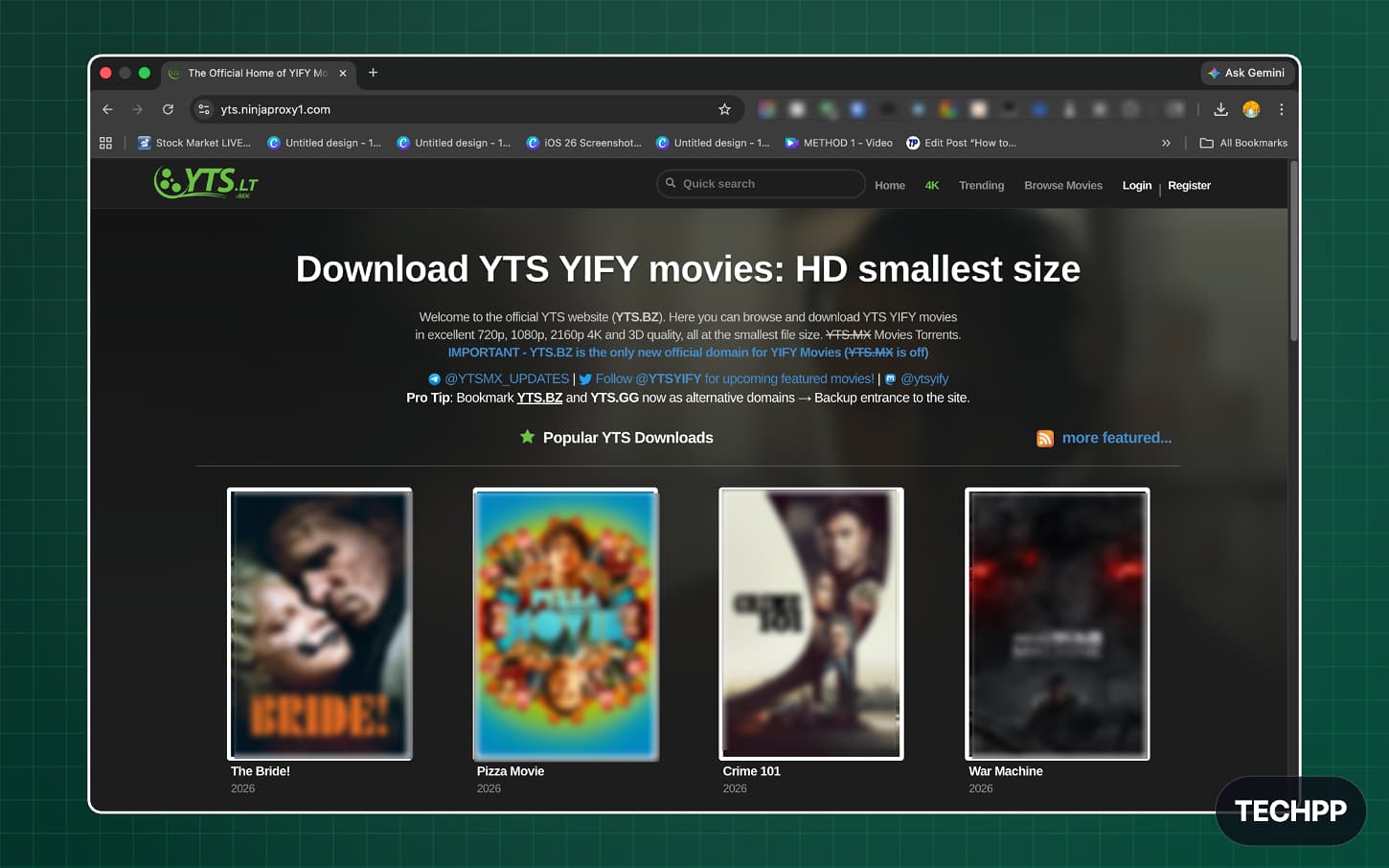Open a new browser tab
The image size is (1389, 868).
[x=373, y=73]
